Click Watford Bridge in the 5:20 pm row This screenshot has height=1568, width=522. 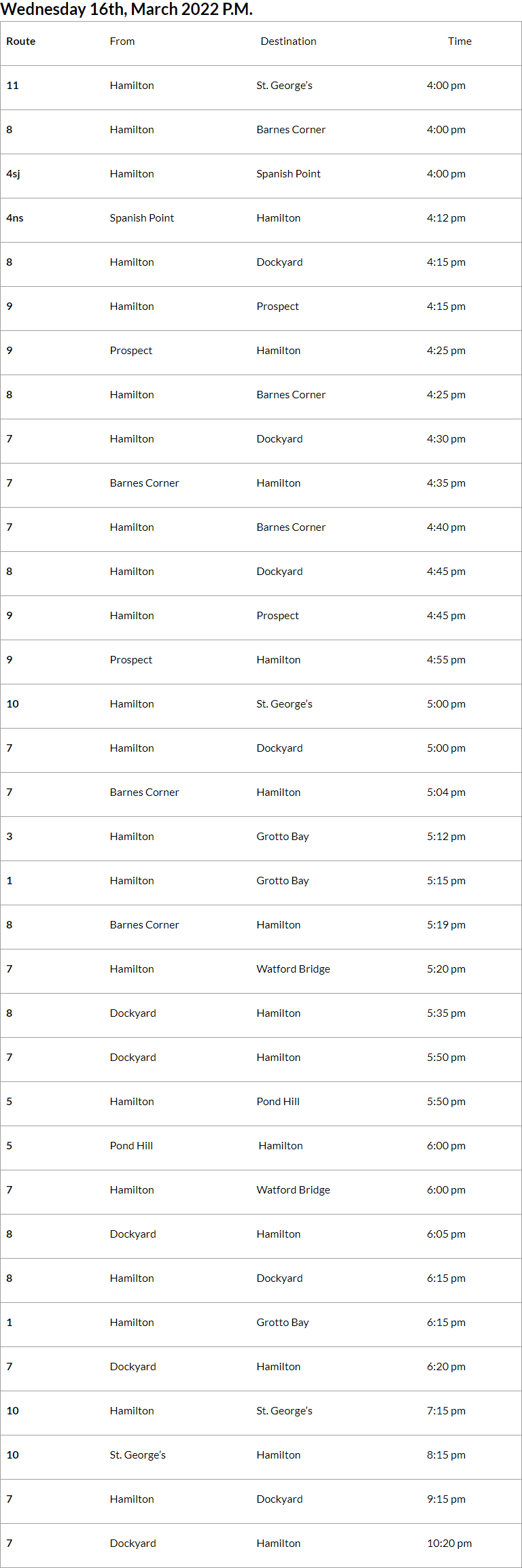(293, 969)
